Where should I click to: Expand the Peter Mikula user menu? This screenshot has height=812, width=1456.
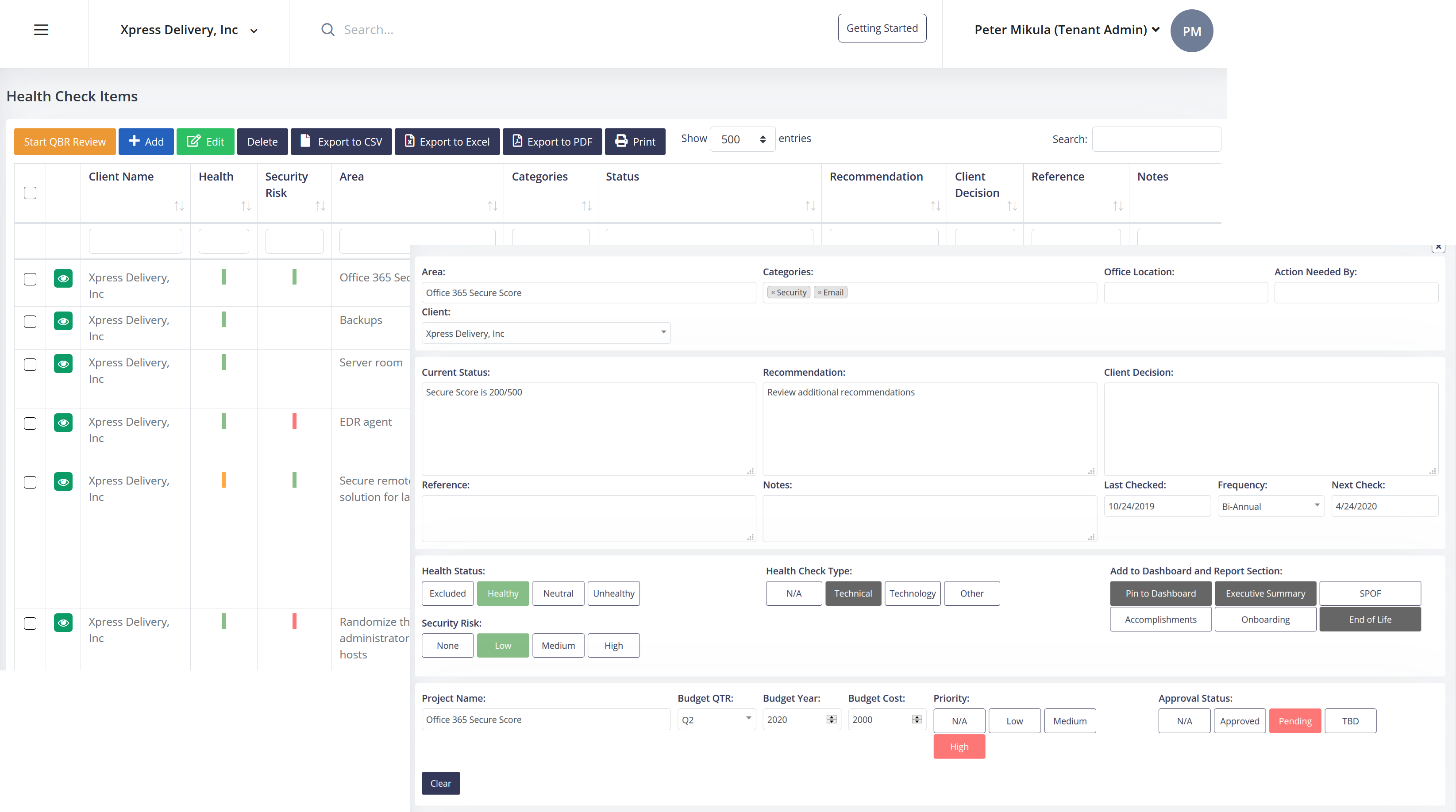coord(1067,29)
